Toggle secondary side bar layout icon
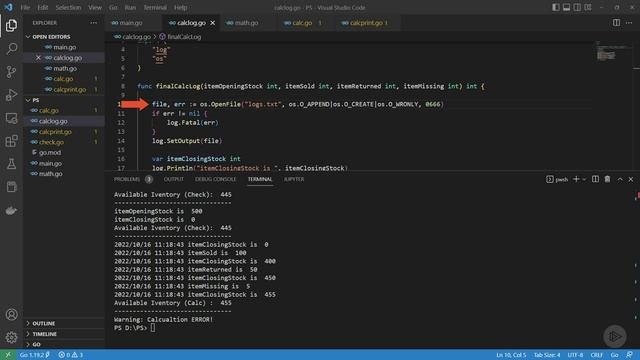The height and width of the screenshot is (360, 640). (x=577, y=7)
